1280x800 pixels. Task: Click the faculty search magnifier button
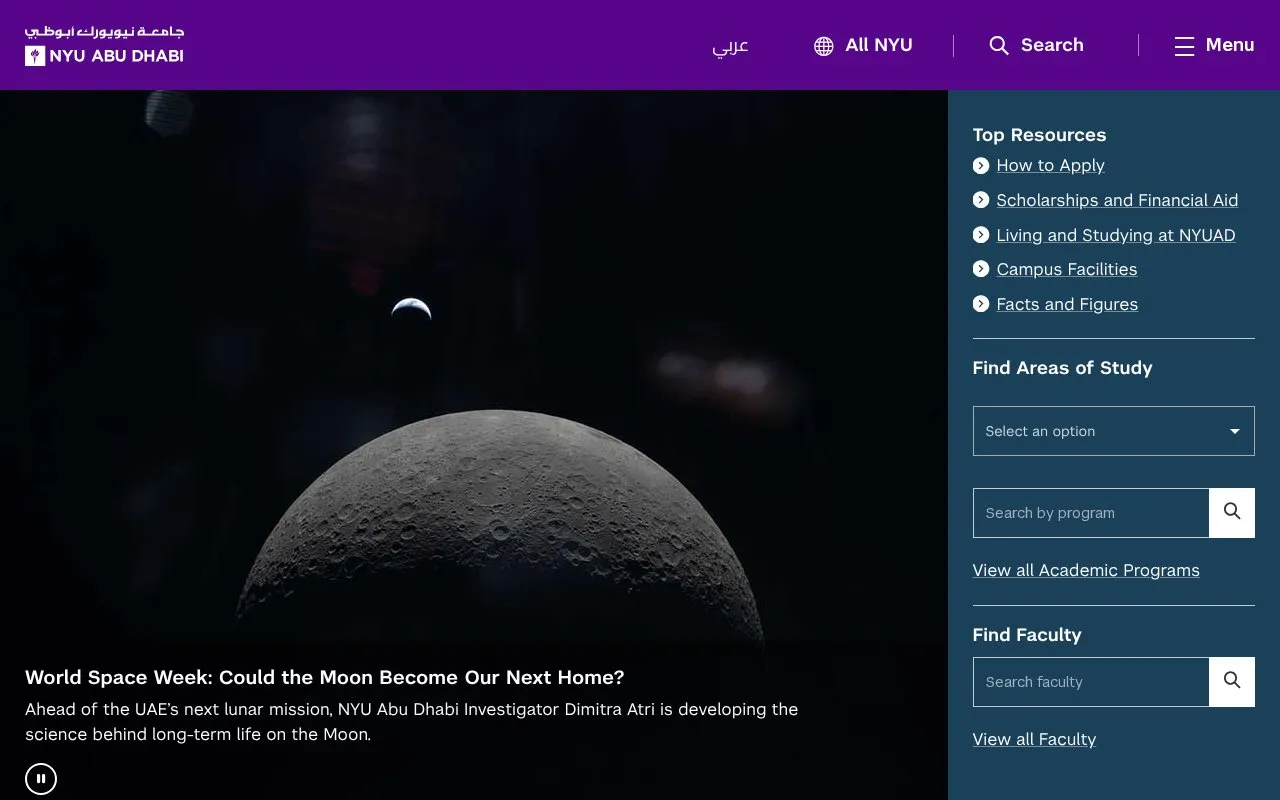(1232, 682)
